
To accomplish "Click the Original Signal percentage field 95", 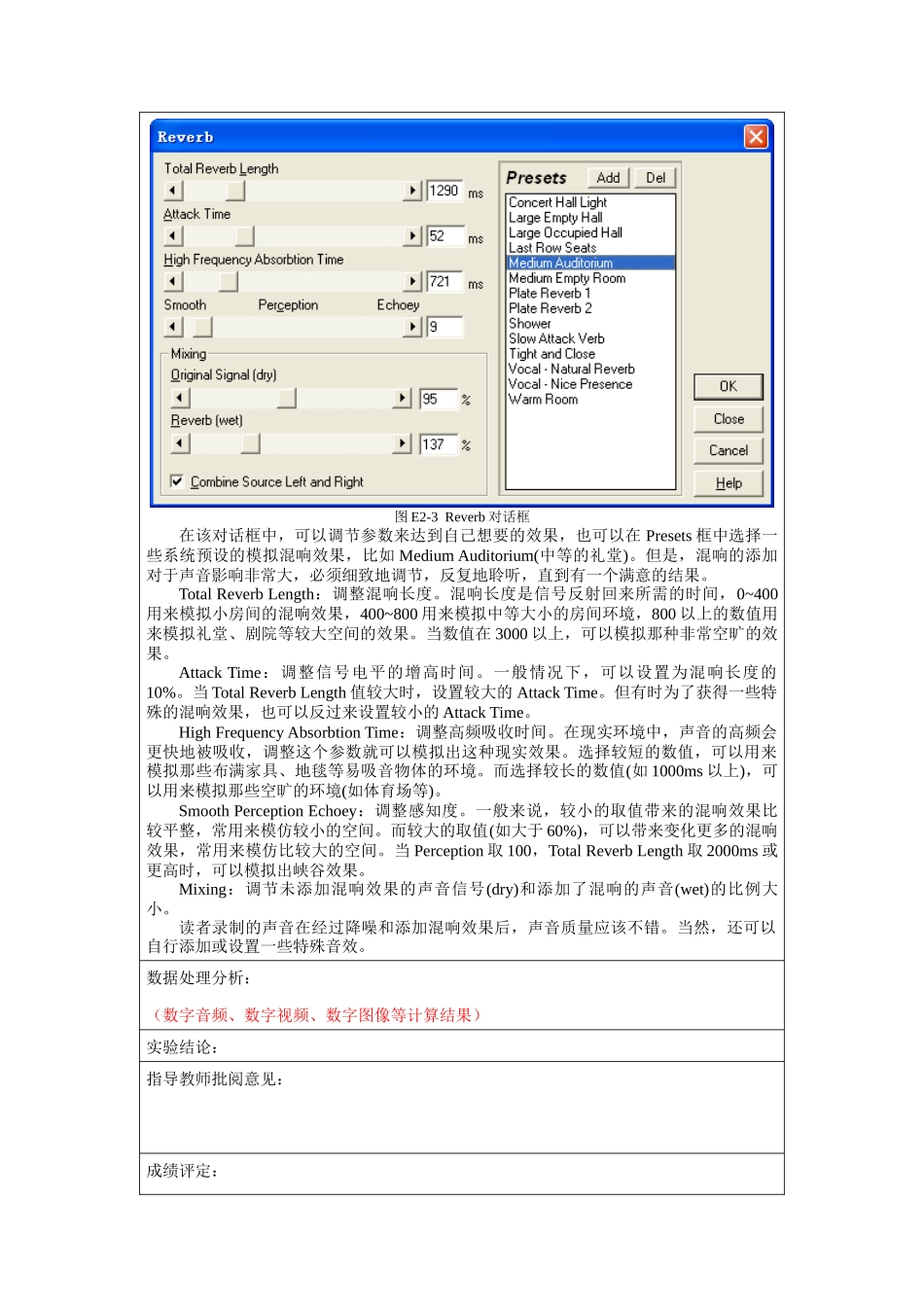I will 439,399.
